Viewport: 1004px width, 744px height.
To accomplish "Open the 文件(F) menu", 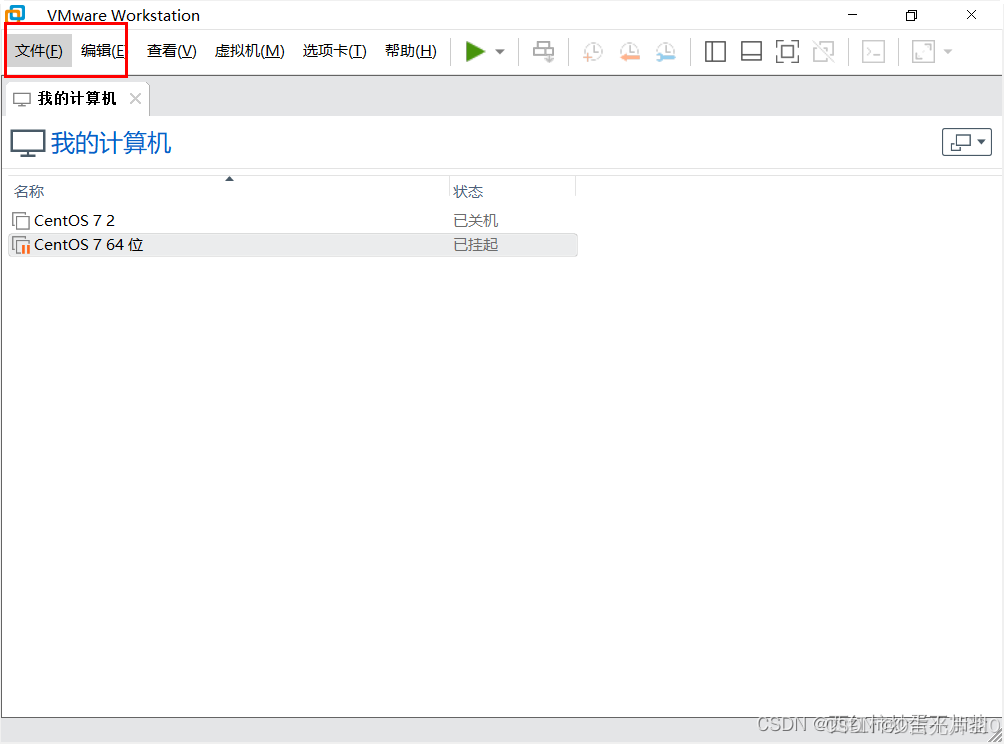I will [38, 51].
